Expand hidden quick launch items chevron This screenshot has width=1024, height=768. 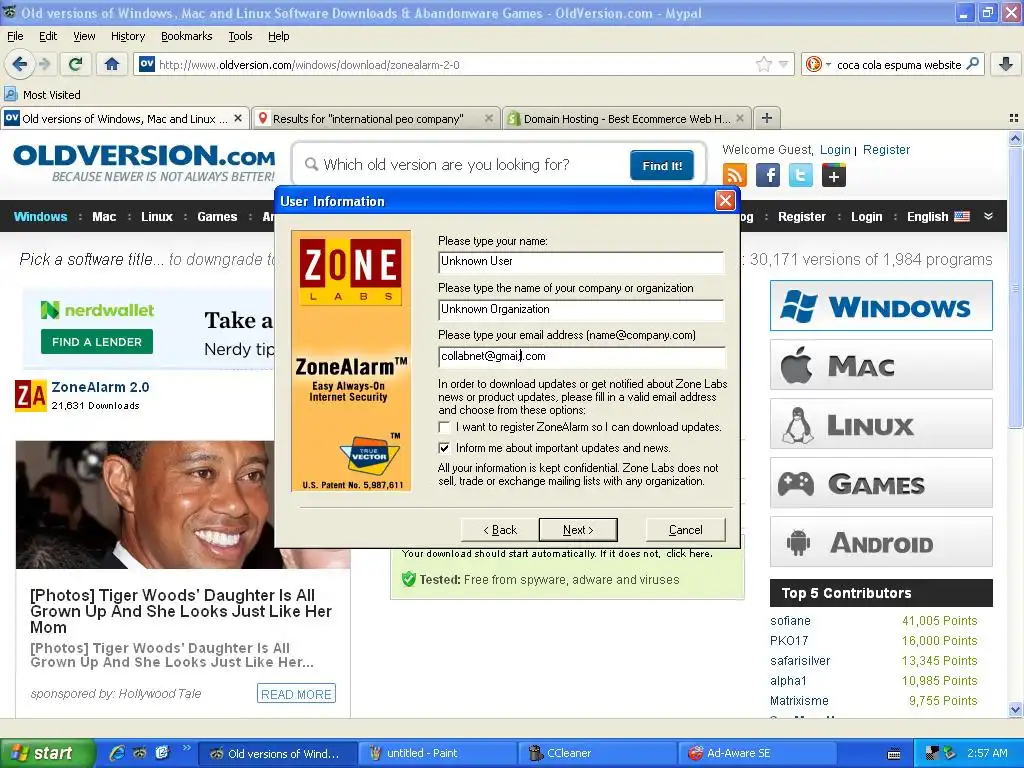[x=186, y=748]
